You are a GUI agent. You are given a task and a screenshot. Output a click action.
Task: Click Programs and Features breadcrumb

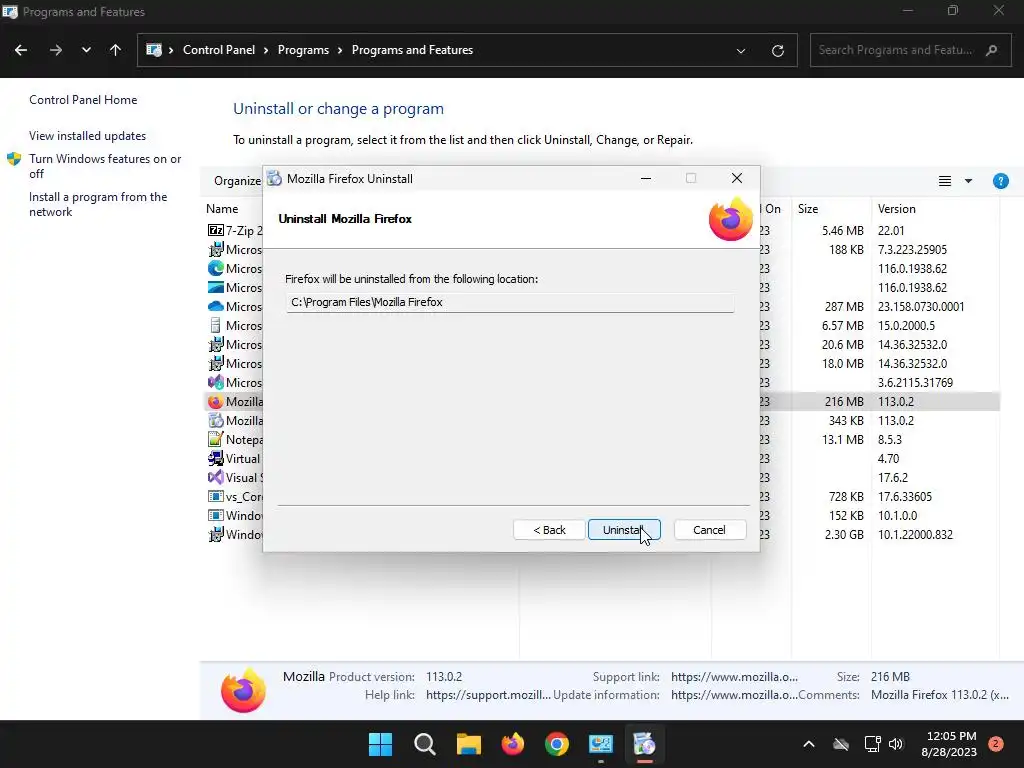[412, 50]
